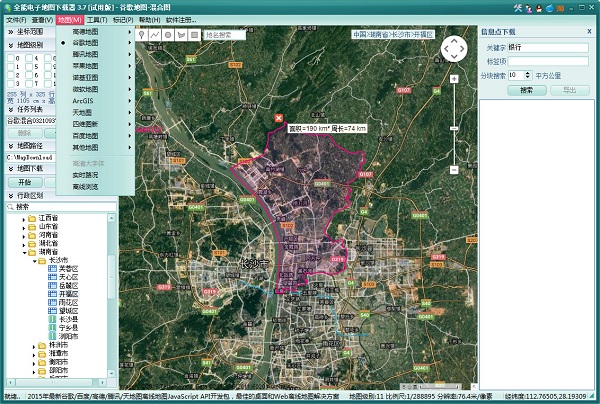600x404 pixels.
Task: Check the map level 4 checkbox
Action: (29, 59)
